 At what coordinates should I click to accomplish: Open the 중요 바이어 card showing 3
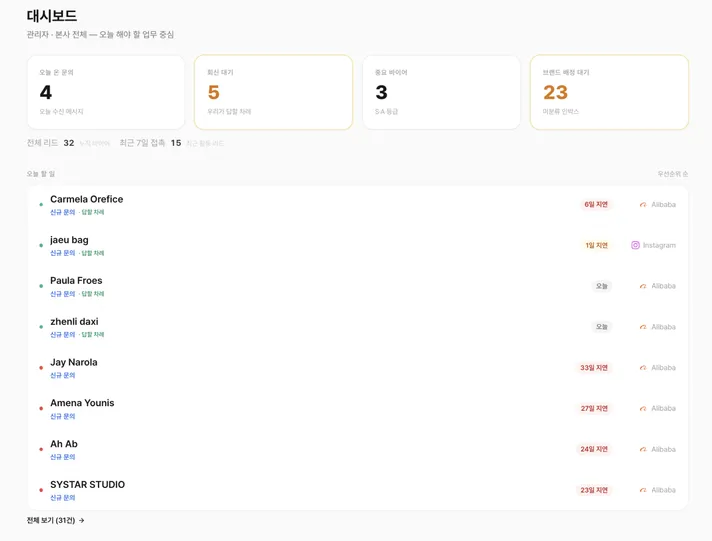(x=441, y=92)
